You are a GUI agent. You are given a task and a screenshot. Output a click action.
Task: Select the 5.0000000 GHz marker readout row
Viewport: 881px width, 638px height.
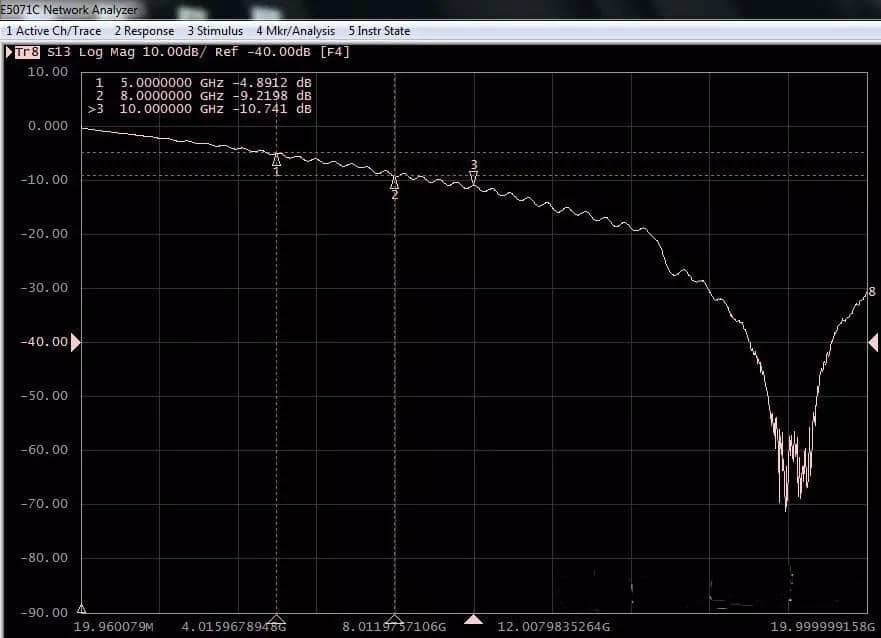203,83
